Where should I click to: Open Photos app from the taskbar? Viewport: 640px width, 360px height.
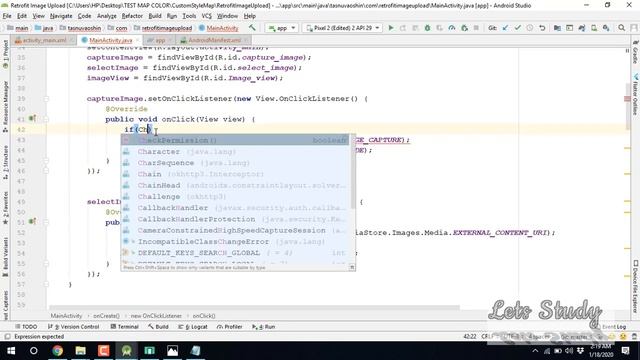(172, 351)
